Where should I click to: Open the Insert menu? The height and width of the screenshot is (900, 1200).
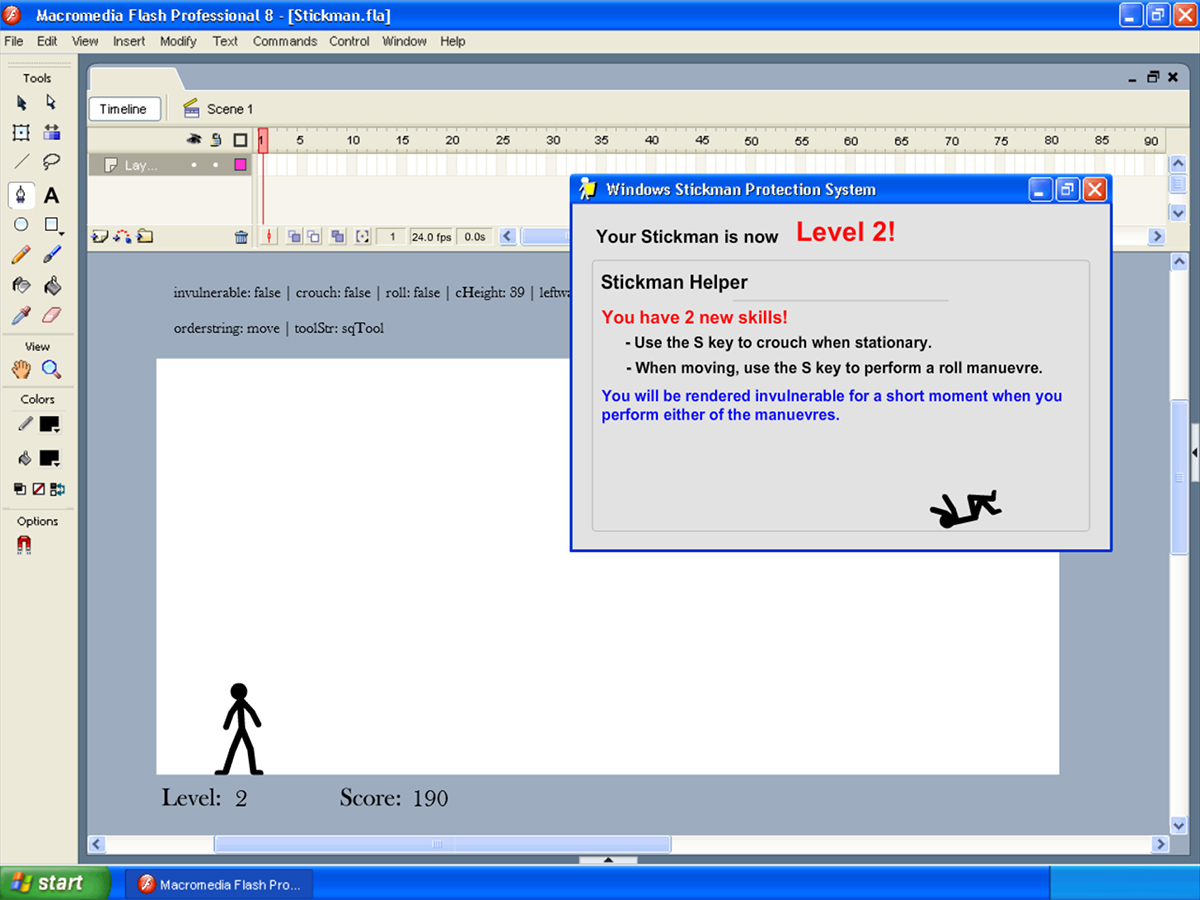point(129,41)
